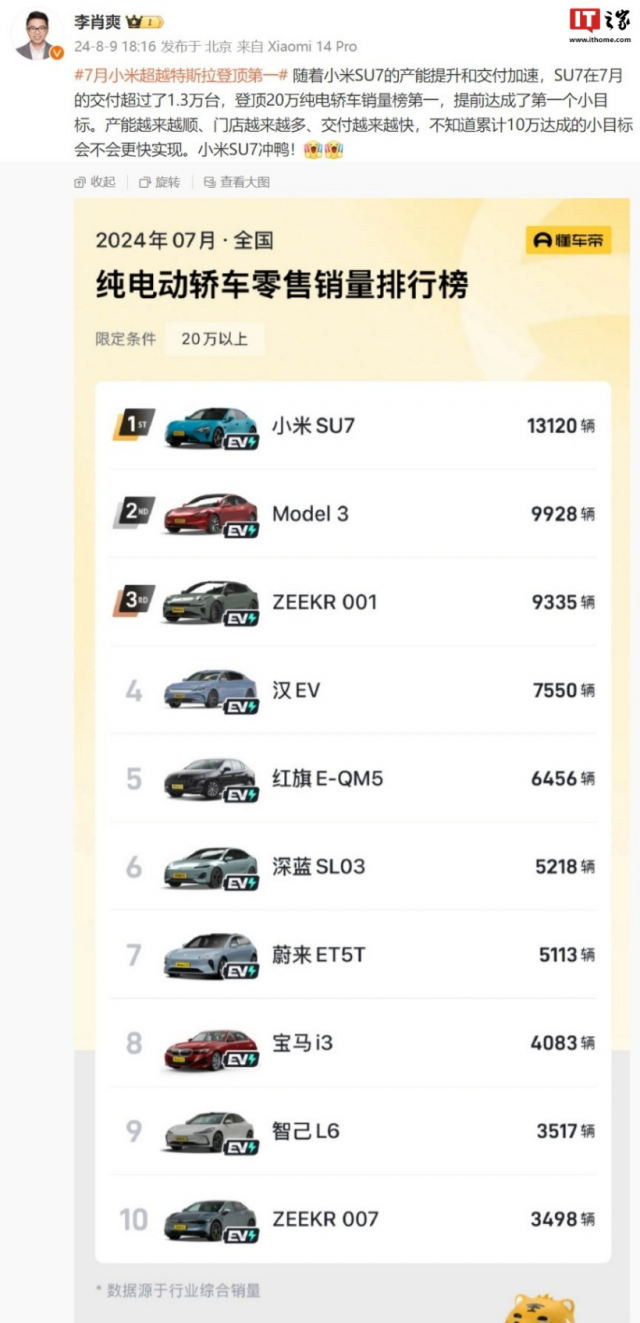Open the 李肖爽 username link

tap(97, 21)
